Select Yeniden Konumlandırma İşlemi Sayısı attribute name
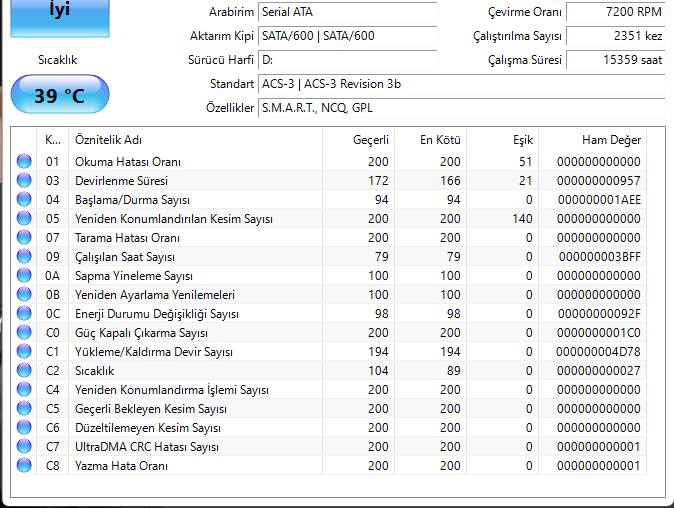This screenshot has width=674, height=508. pyautogui.click(x=172, y=390)
